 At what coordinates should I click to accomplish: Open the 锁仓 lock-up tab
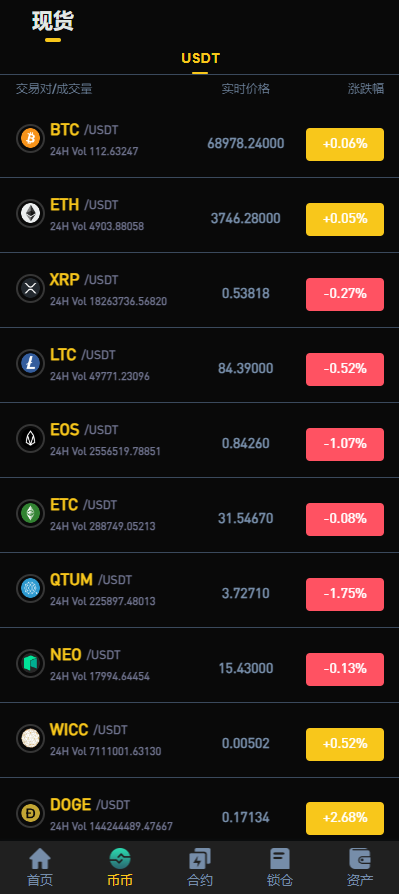(x=279, y=867)
